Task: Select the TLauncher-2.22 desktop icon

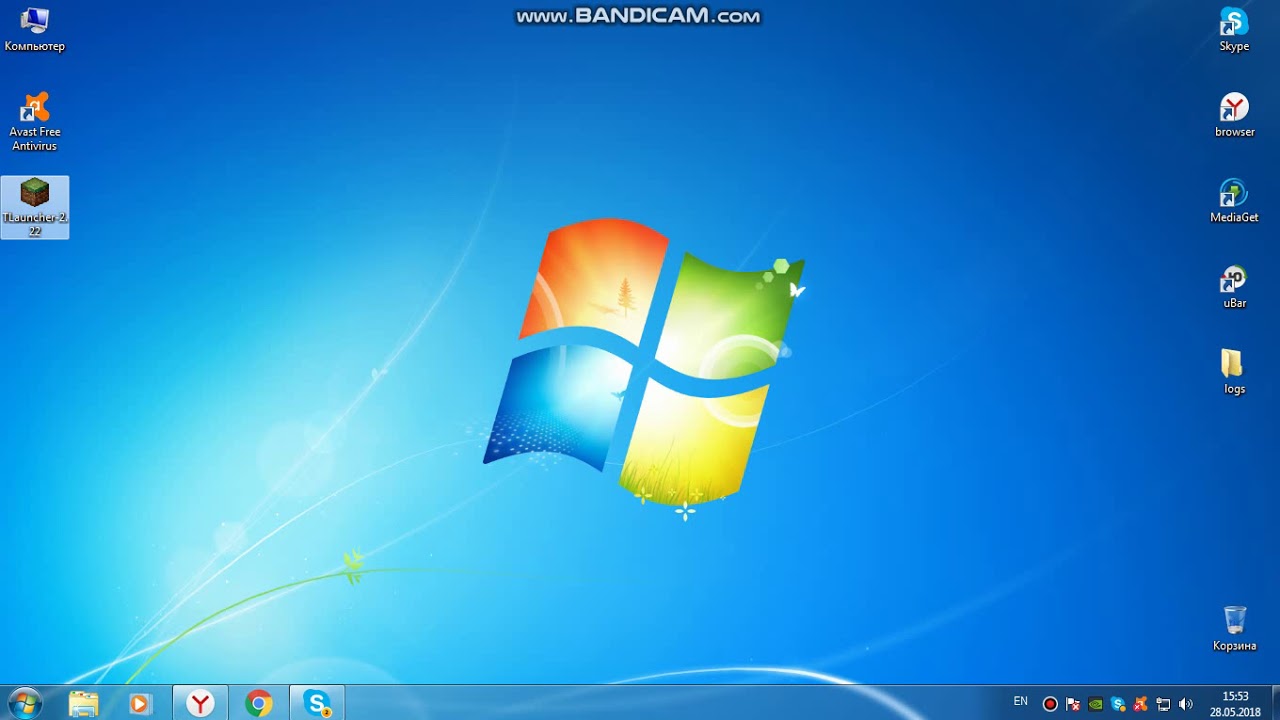Action: (x=35, y=208)
